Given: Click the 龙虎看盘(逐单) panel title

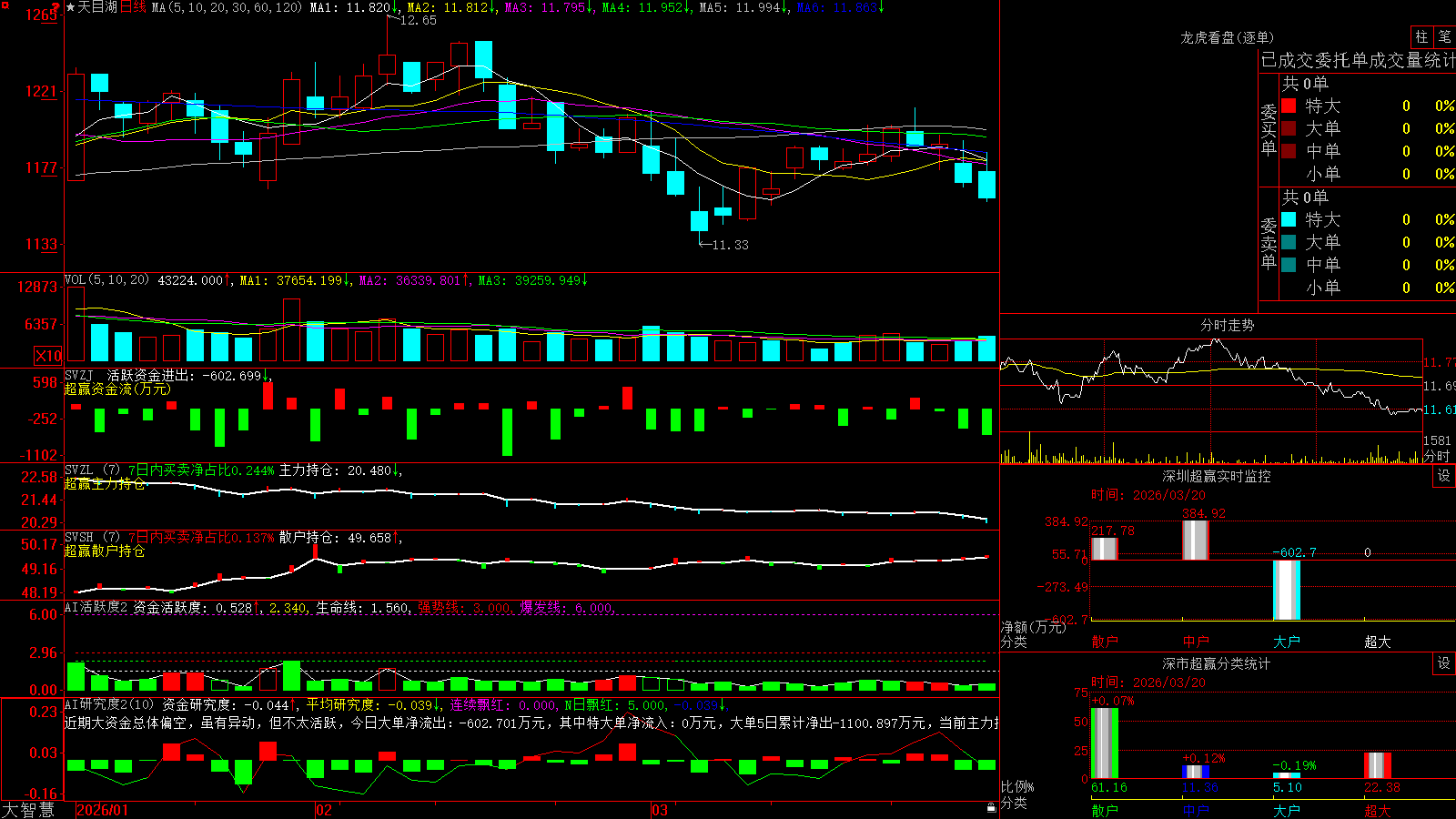Looking at the screenshot, I should [1227, 37].
